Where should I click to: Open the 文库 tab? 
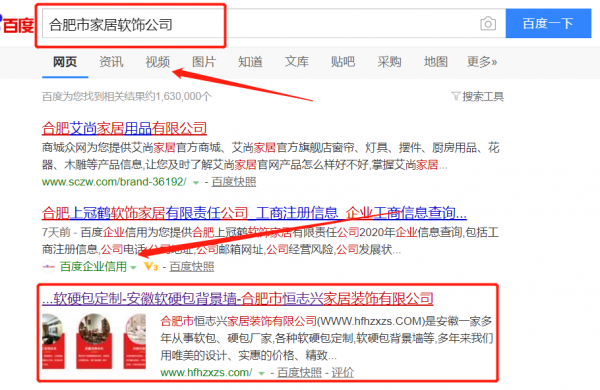[x=297, y=62]
